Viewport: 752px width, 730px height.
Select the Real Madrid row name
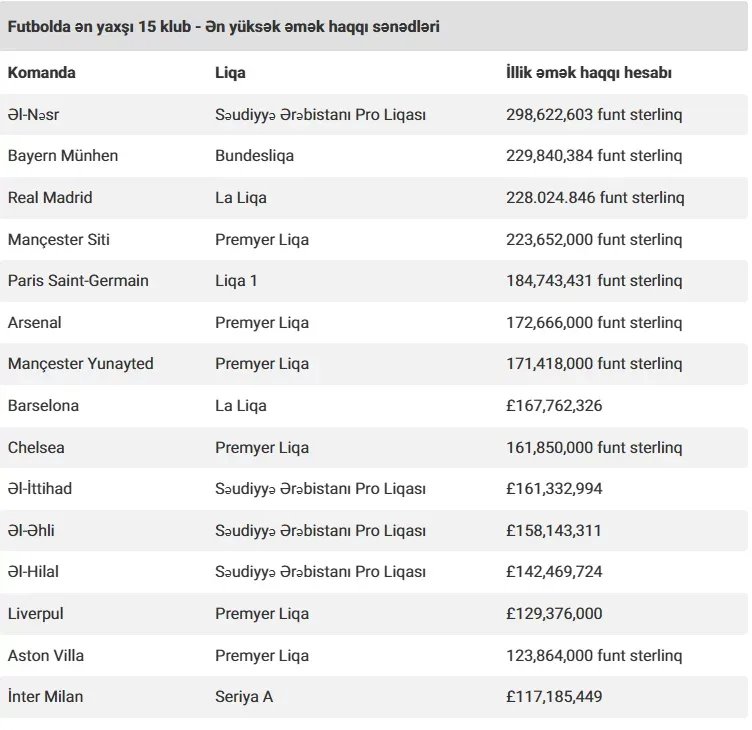(x=49, y=198)
